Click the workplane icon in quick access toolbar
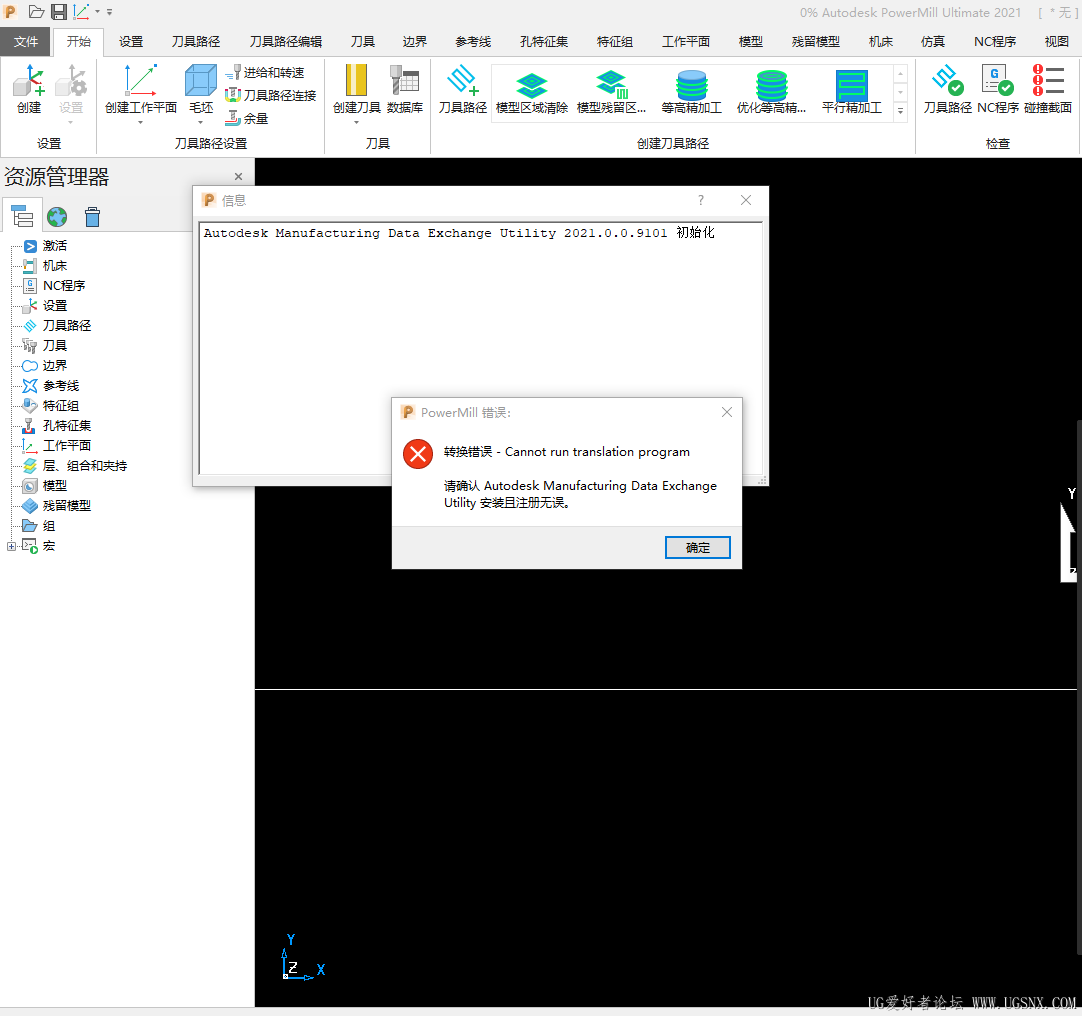Viewport: 1082px width, 1016px height. [81, 12]
